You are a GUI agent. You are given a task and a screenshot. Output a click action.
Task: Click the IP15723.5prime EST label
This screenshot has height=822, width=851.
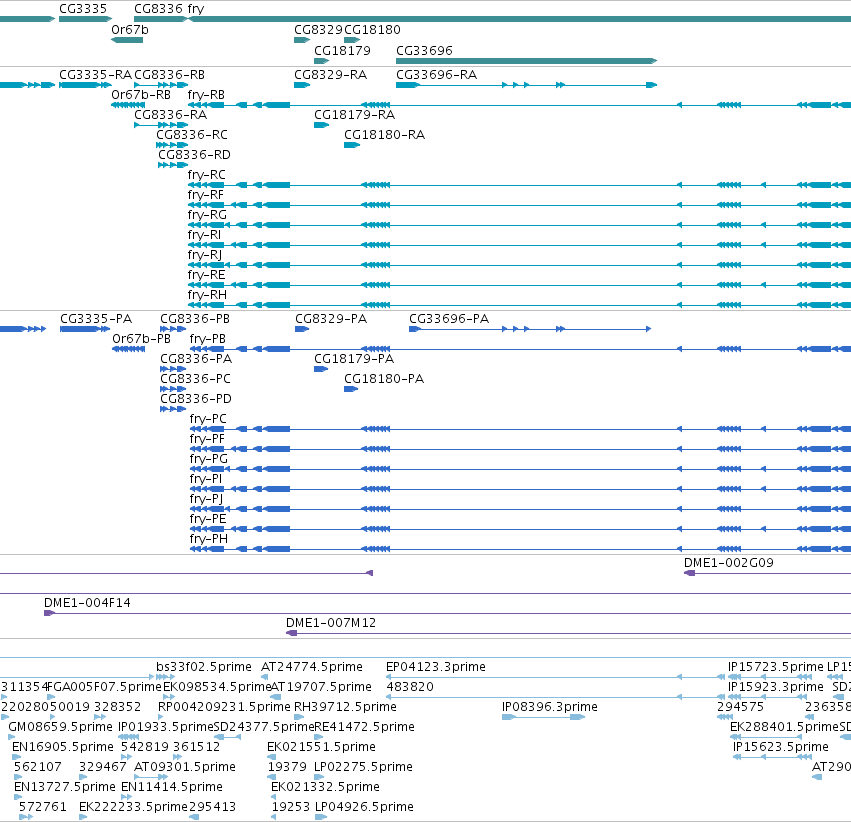(776, 667)
